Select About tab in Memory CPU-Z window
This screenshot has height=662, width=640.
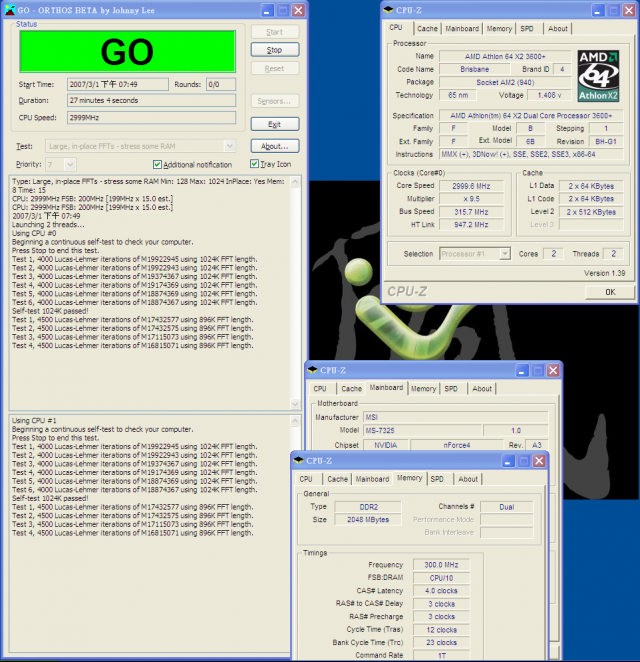click(x=468, y=479)
